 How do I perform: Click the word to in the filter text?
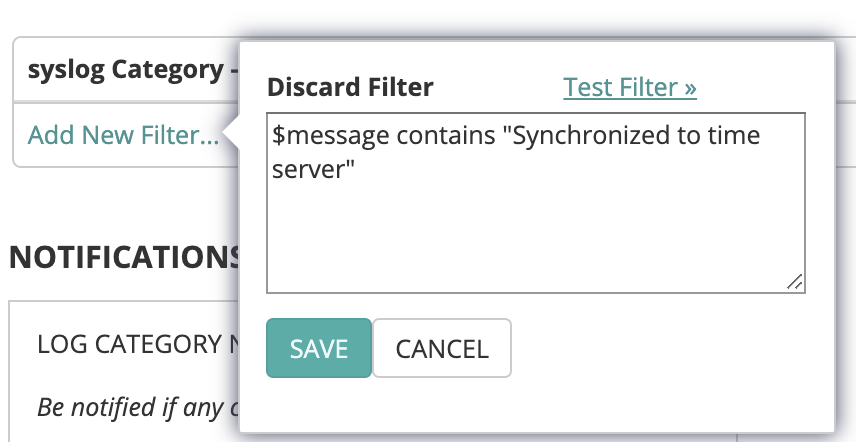pos(687,135)
